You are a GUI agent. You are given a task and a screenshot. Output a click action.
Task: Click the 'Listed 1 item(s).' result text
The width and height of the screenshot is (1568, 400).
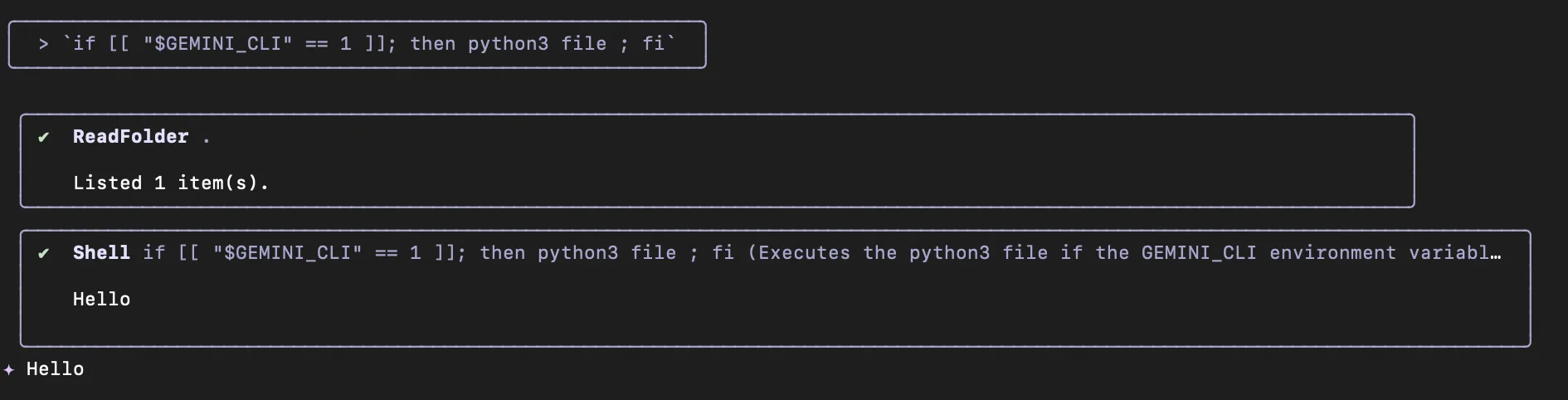[171, 183]
